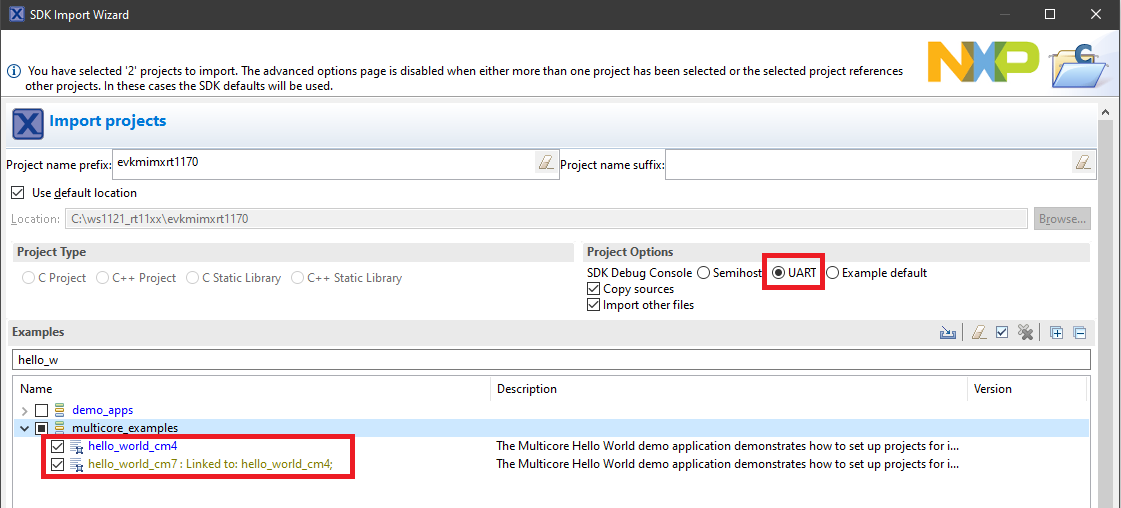Collapse the multicore_examples tree node
1121x508 pixels.
[x=24, y=429]
